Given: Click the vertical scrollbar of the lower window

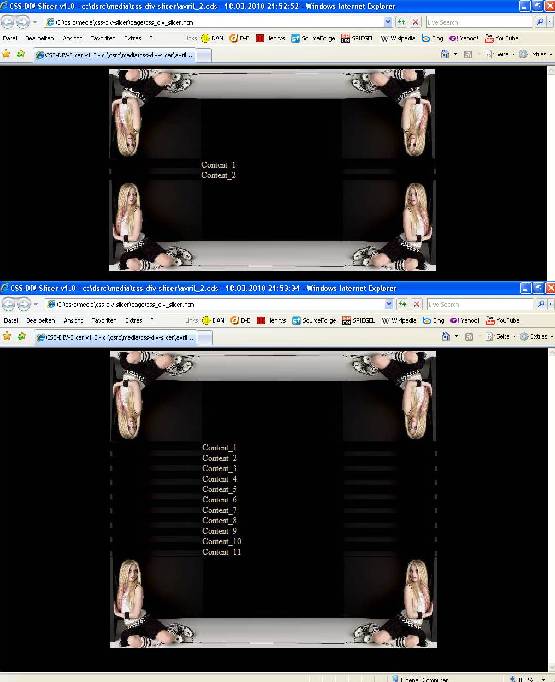Looking at the screenshot, I should (x=552, y=510).
